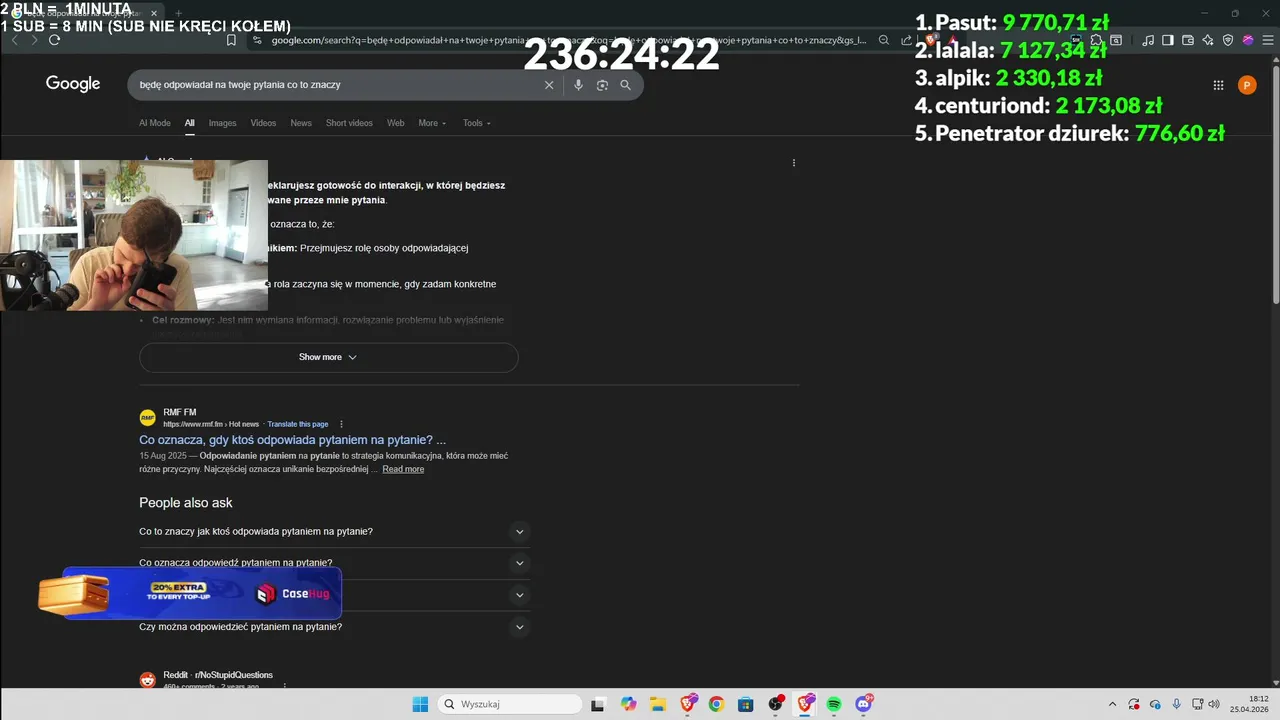This screenshot has height=720, width=1280.
Task: Click the Google logo
Action: tap(73, 84)
